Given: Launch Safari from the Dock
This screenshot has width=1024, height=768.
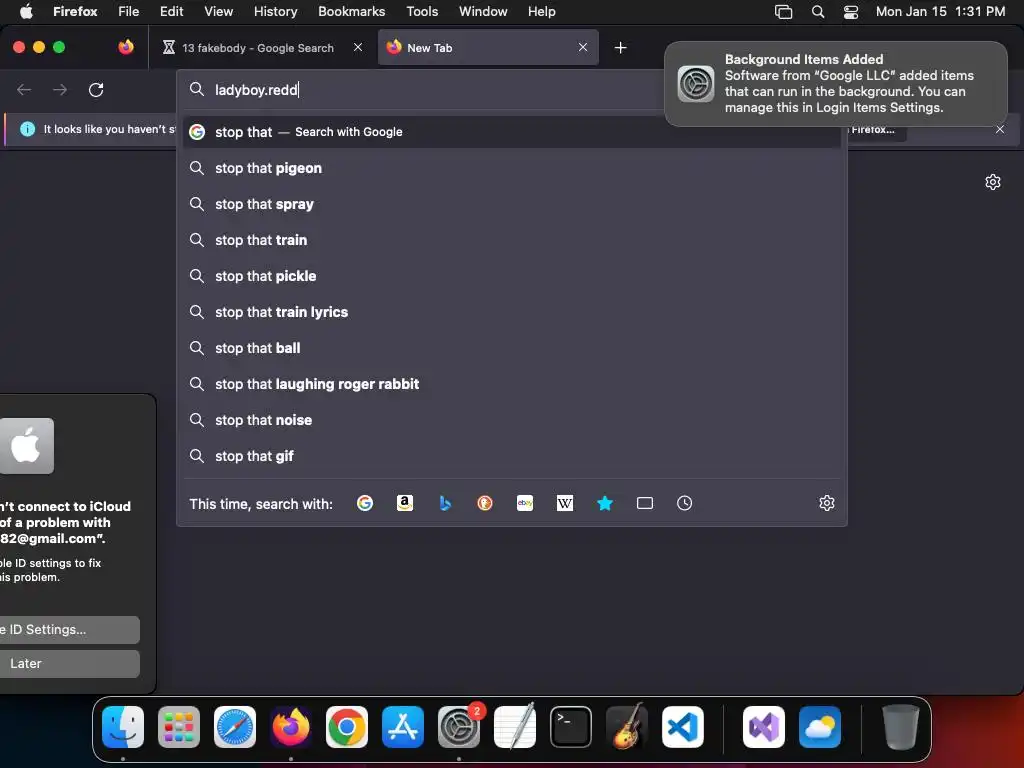Looking at the screenshot, I should coord(235,727).
